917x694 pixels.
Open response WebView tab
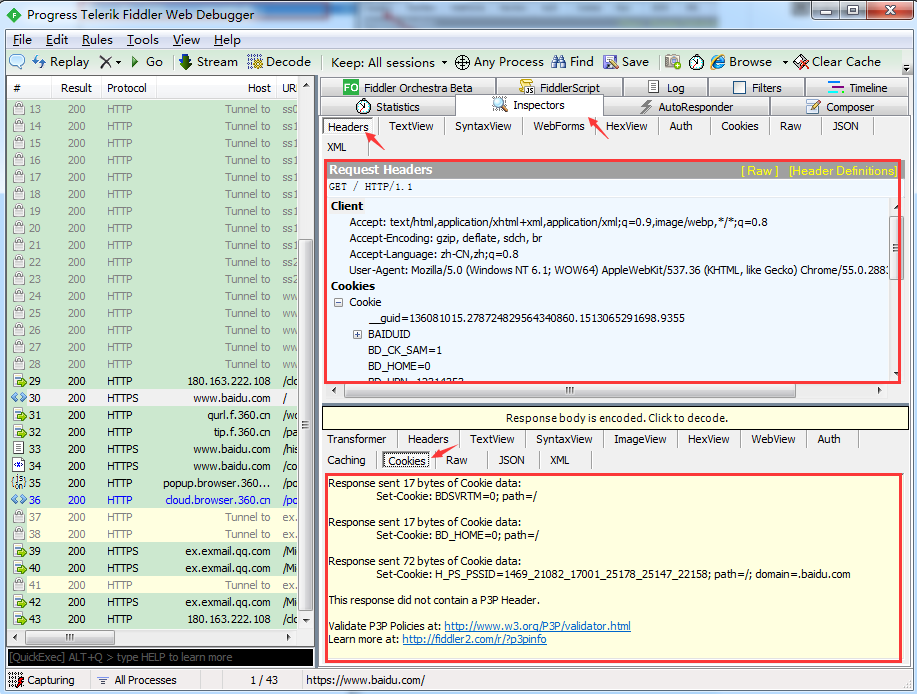773,439
